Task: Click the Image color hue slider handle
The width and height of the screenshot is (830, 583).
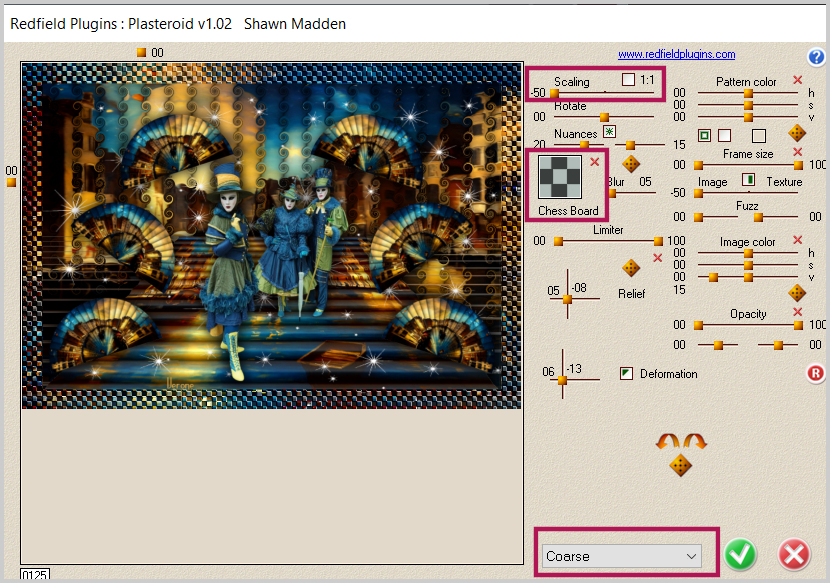Action: click(x=748, y=254)
